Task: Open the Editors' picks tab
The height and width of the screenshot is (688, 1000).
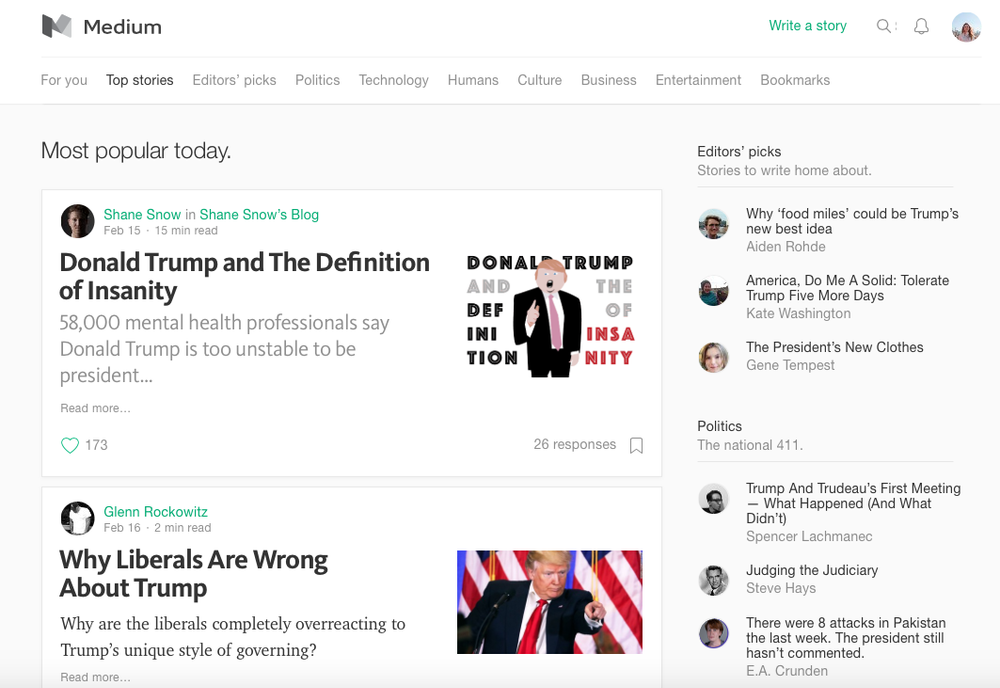Action: pyautogui.click(x=234, y=80)
